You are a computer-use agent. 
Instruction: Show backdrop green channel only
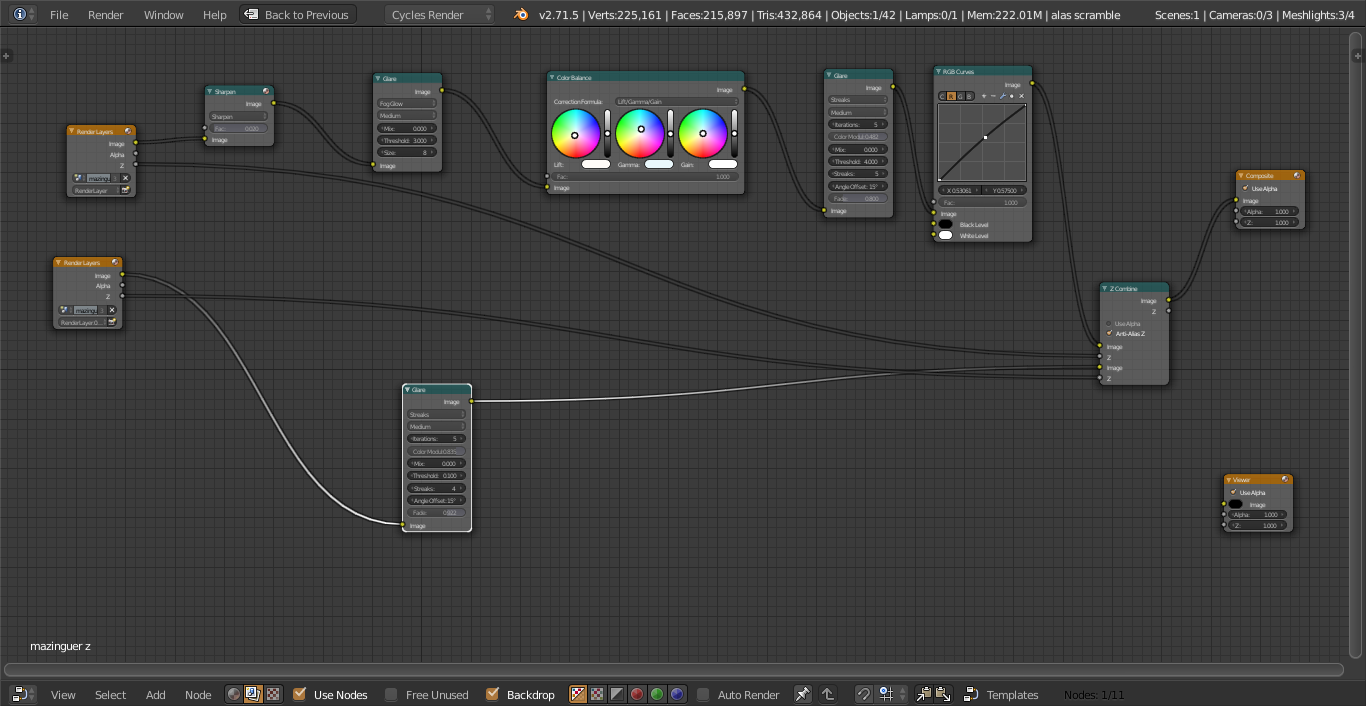tap(657, 694)
